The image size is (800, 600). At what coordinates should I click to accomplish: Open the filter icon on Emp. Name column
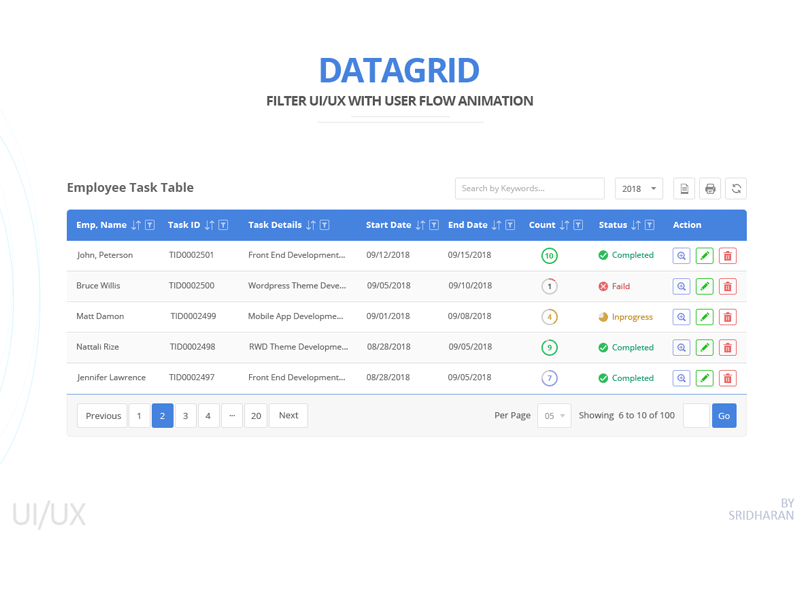pyautogui.click(x=149, y=225)
